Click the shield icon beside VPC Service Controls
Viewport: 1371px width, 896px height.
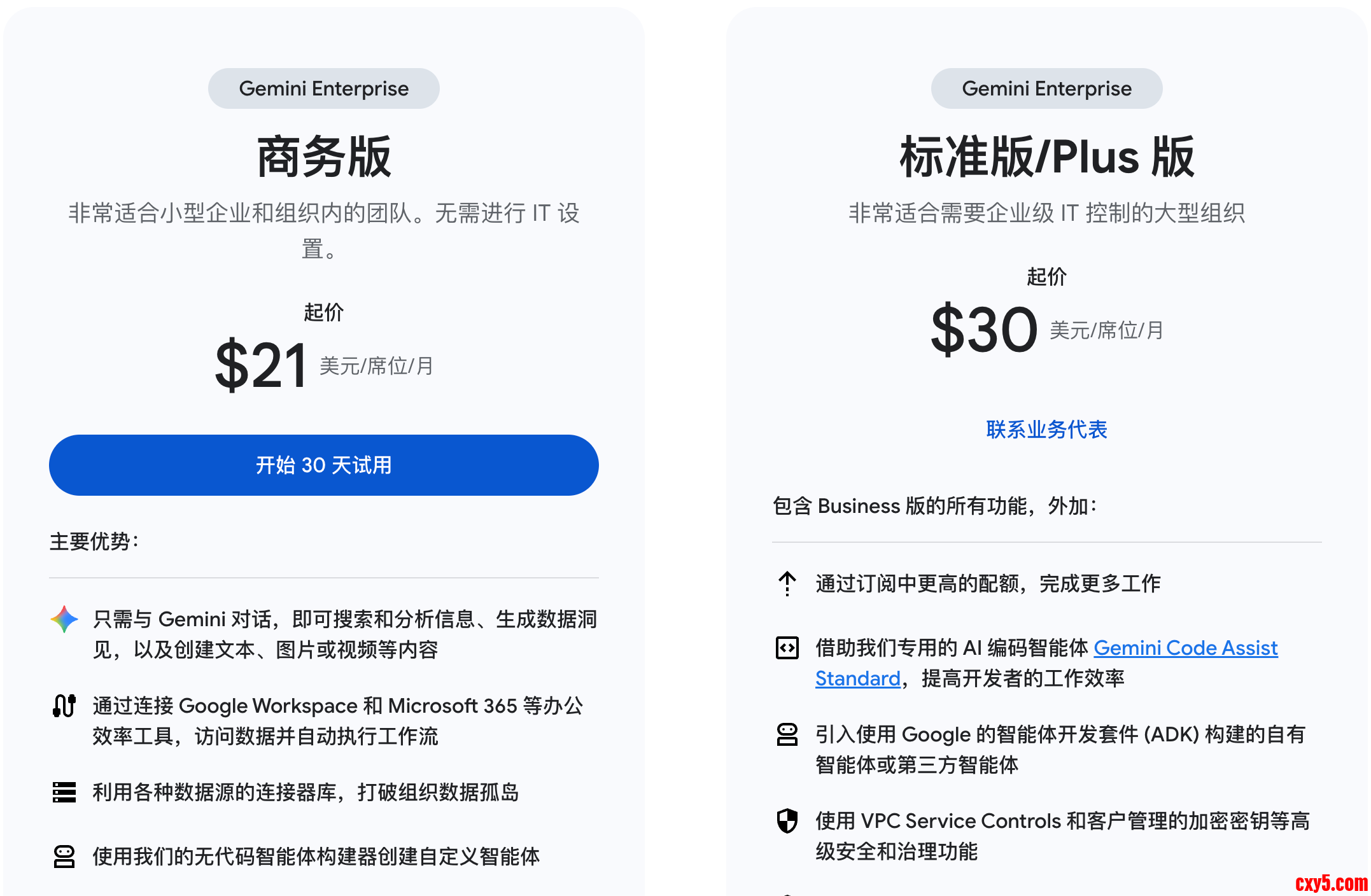pyautogui.click(x=787, y=821)
